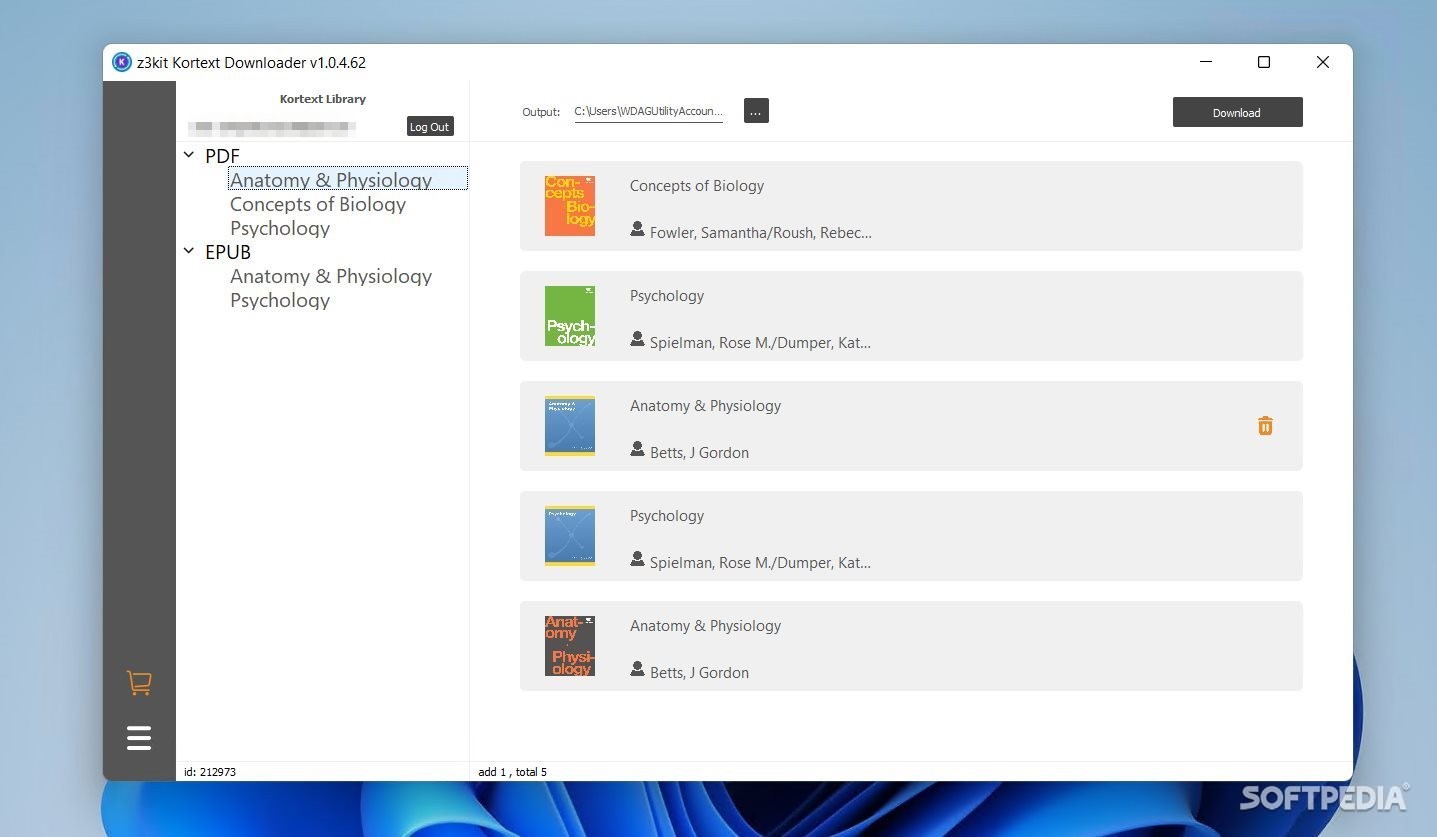Image resolution: width=1437 pixels, height=837 pixels.
Task: Open the hamburger menu in sidebar
Action: tap(139, 738)
